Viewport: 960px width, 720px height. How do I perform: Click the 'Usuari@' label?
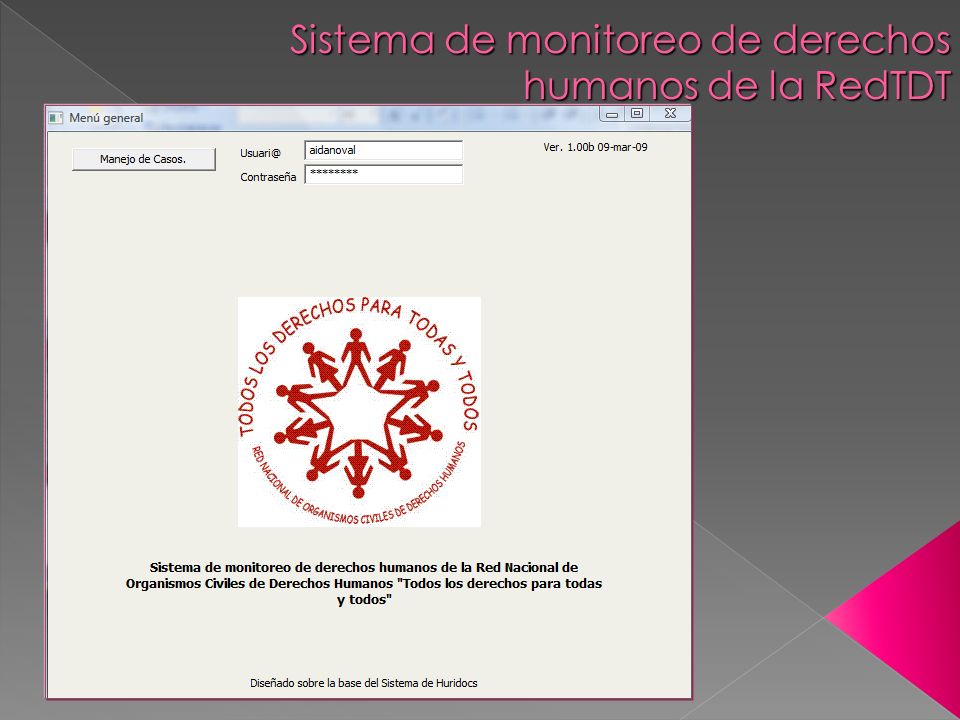coord(260,153)
